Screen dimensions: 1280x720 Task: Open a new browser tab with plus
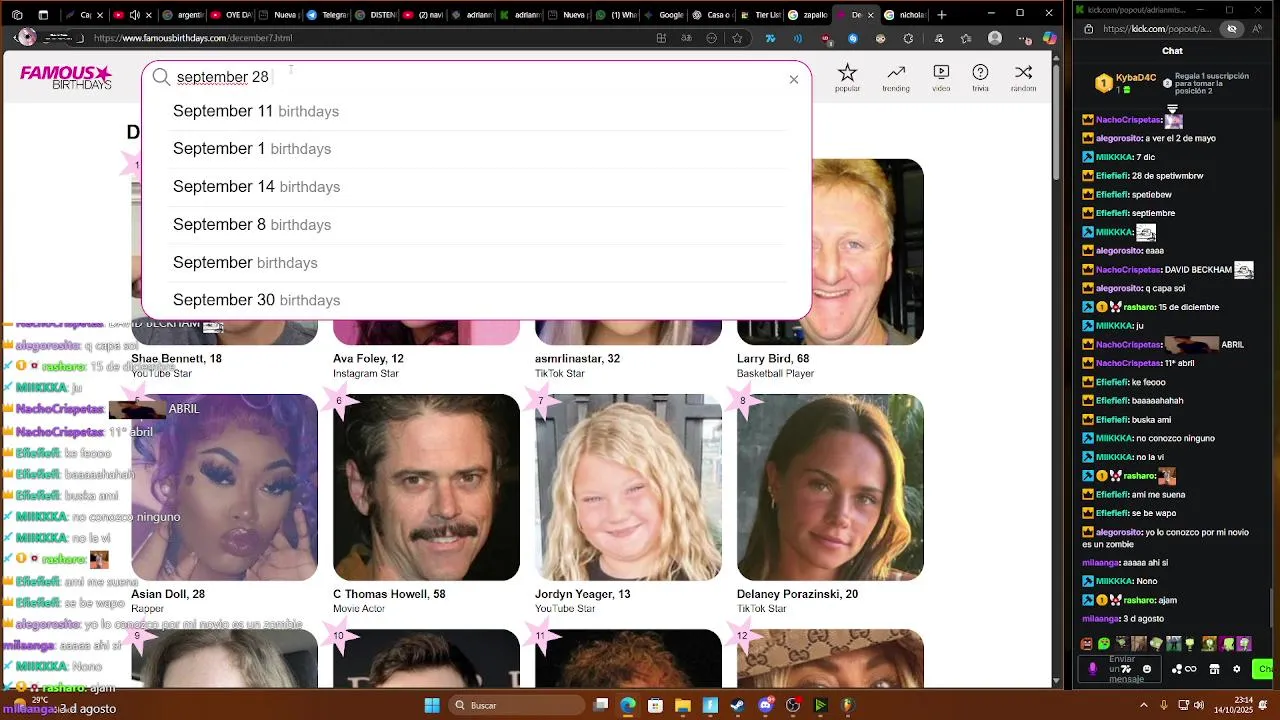tap(941, 15)
